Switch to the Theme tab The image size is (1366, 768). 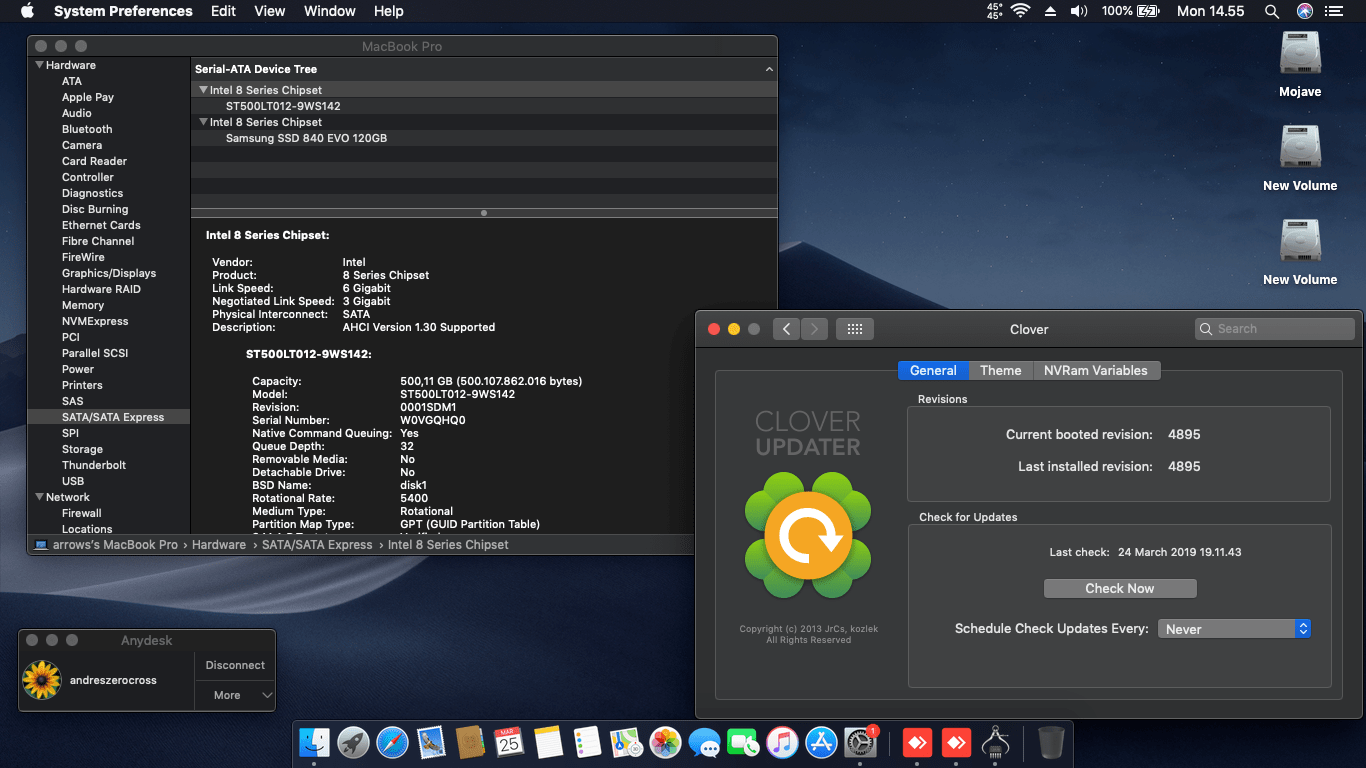1000,370
